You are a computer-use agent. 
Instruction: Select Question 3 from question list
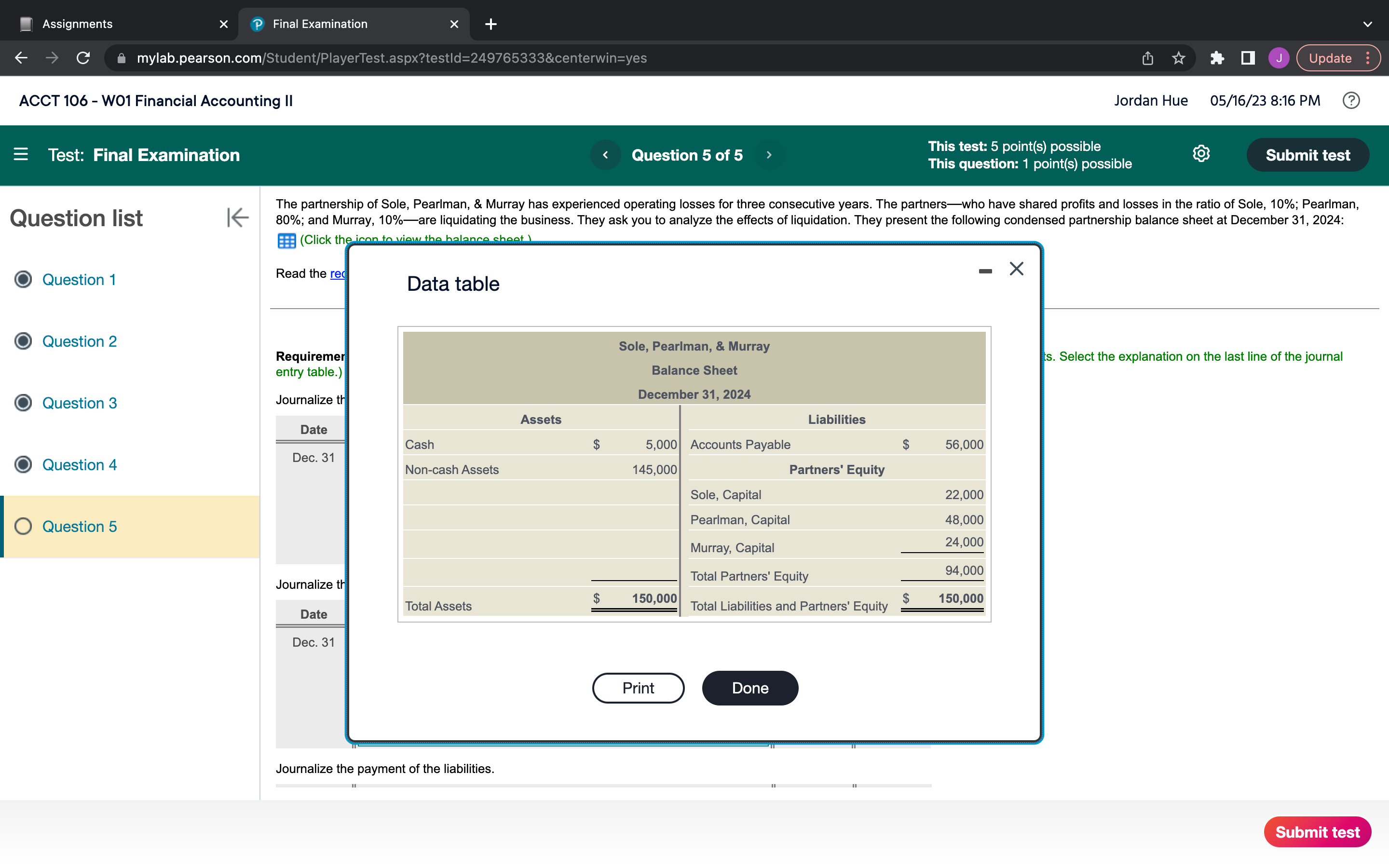tap(79, 403)
